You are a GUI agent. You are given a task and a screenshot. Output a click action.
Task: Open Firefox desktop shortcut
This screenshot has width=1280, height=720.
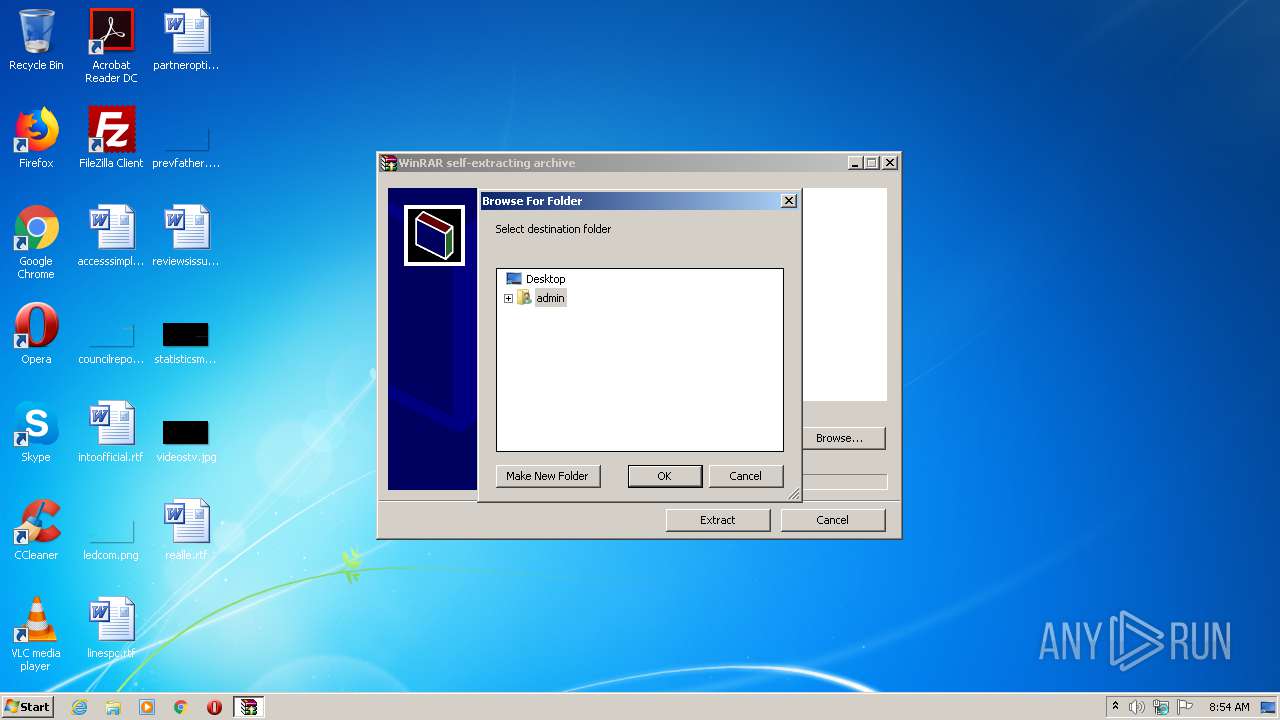[36, 138]
